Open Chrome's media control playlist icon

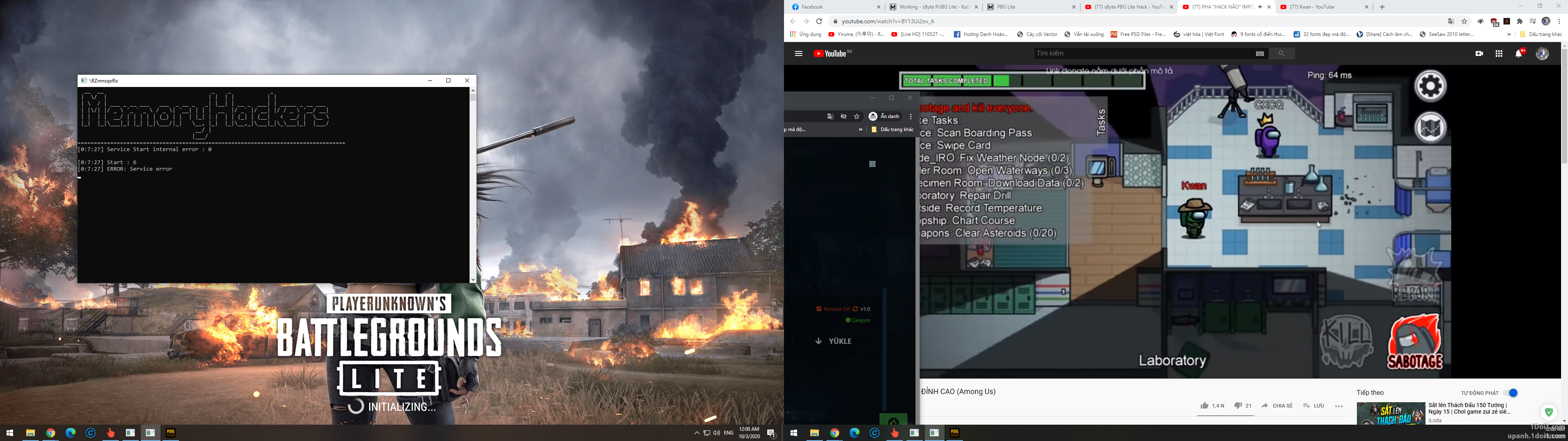pyautogui.click(x=1533, y=21)
